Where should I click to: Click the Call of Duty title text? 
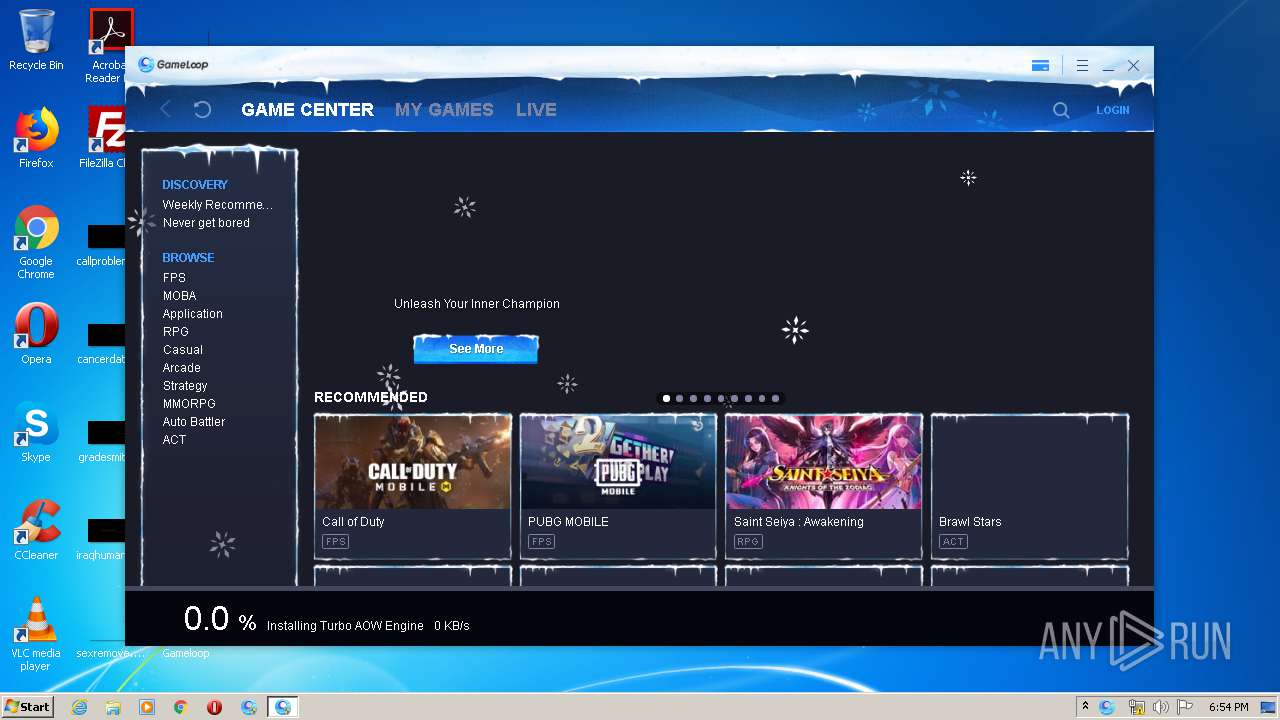[353, 522]
